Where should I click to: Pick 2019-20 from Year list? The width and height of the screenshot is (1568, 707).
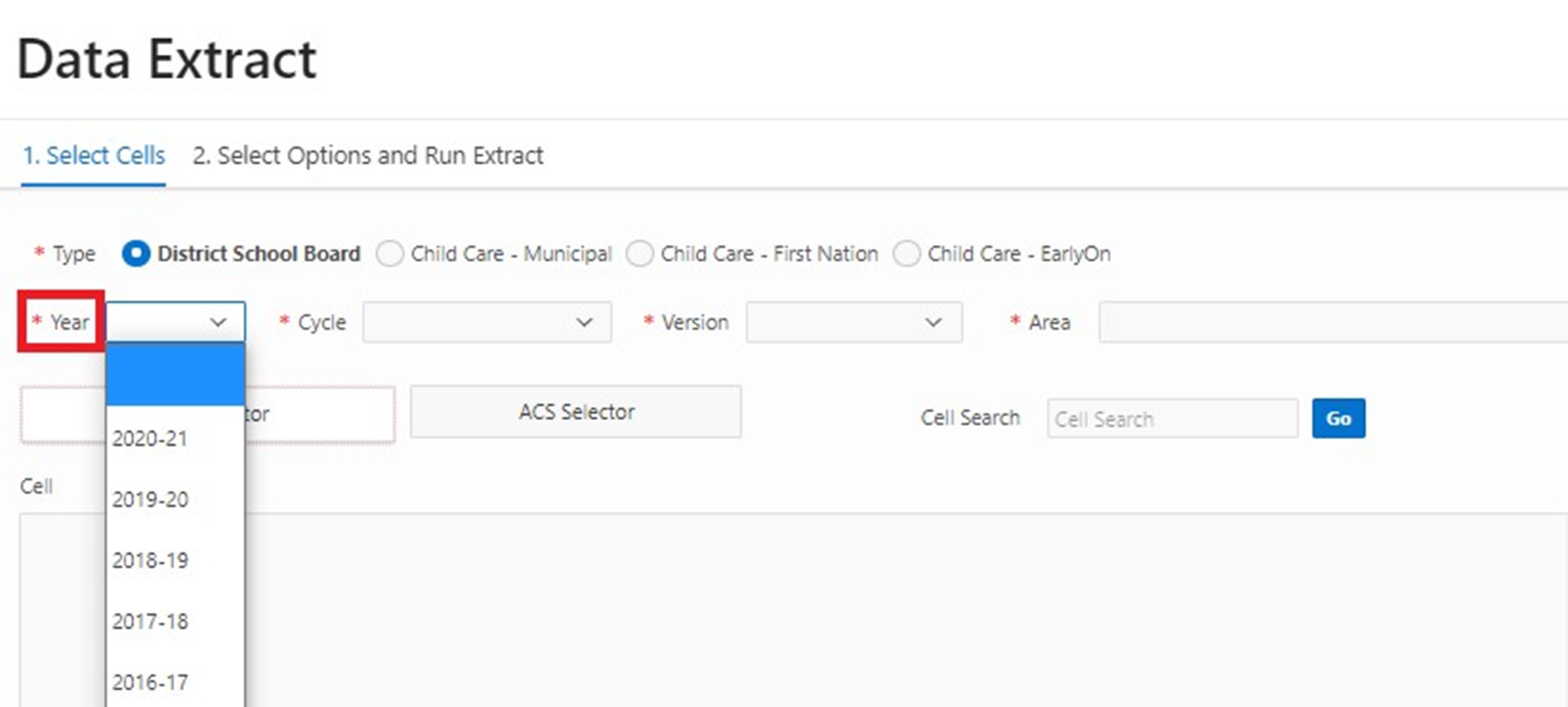[x=151, y=499]
